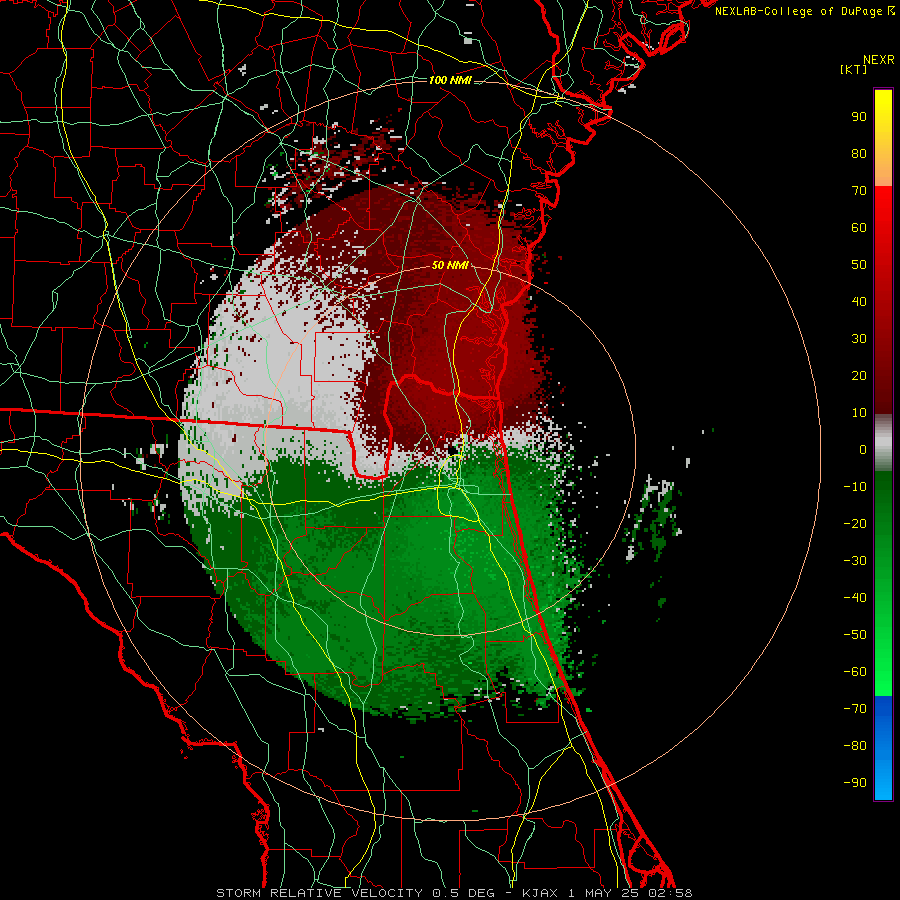Click the NEXR label above the color scale
Screen dimensions: 900x900
click(x=879, y=60)
